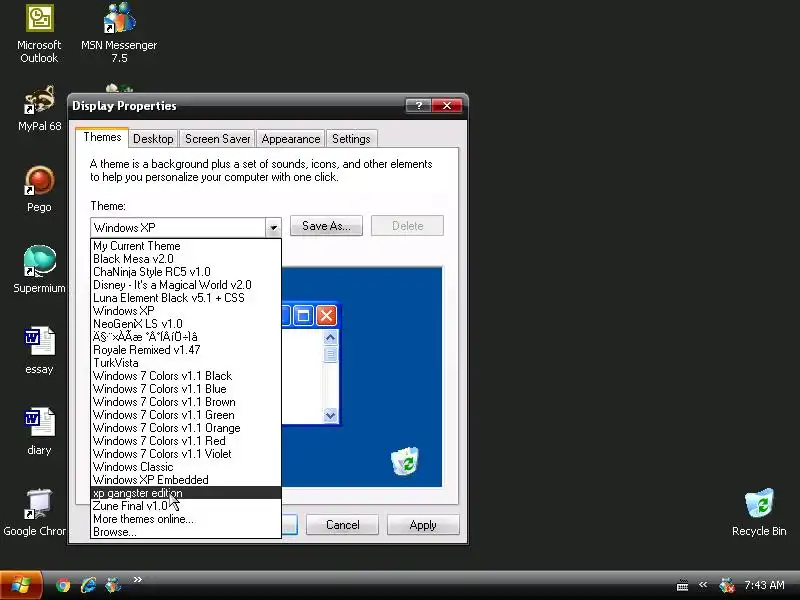This screenshot has height=600, width=800.
Task: Choose Windows 7 Colors v1.1 Black
Action: 186,376
